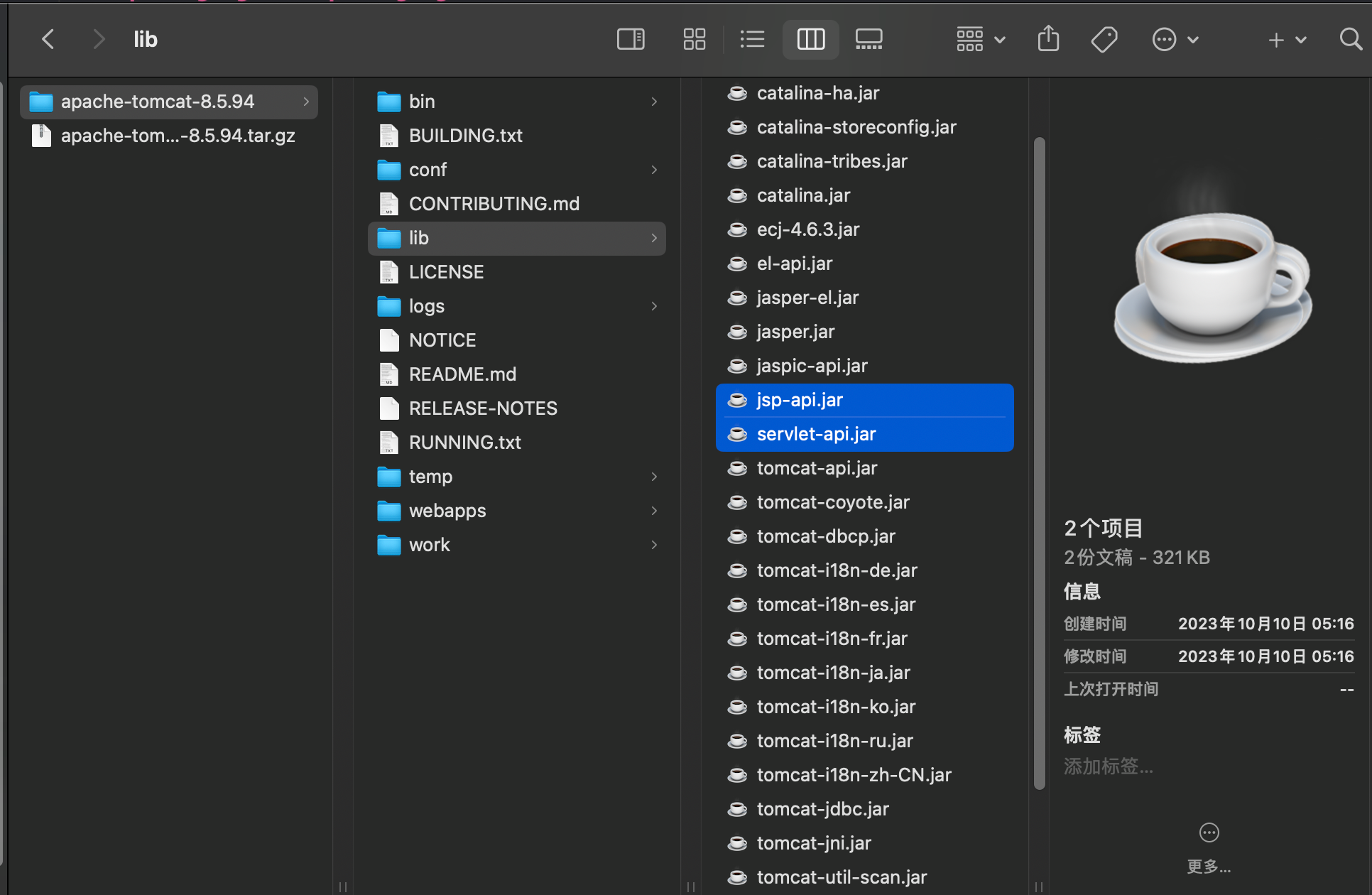Image resolution: width=1372 pixels, height=895 pixels.
Task: Go back with the left arrow
Action: pos(48,39)
